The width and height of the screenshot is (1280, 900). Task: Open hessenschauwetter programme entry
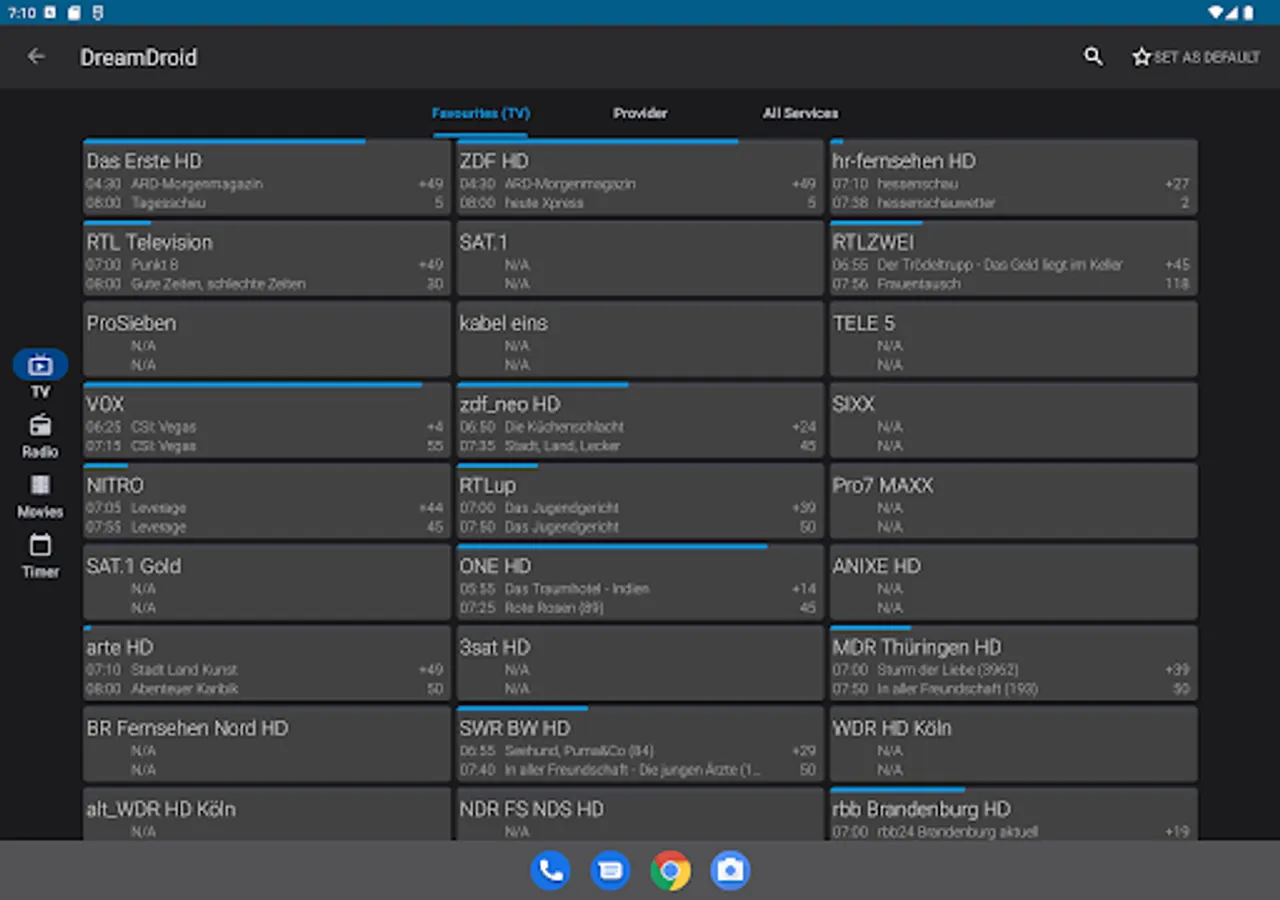click(x=936, y=203)
